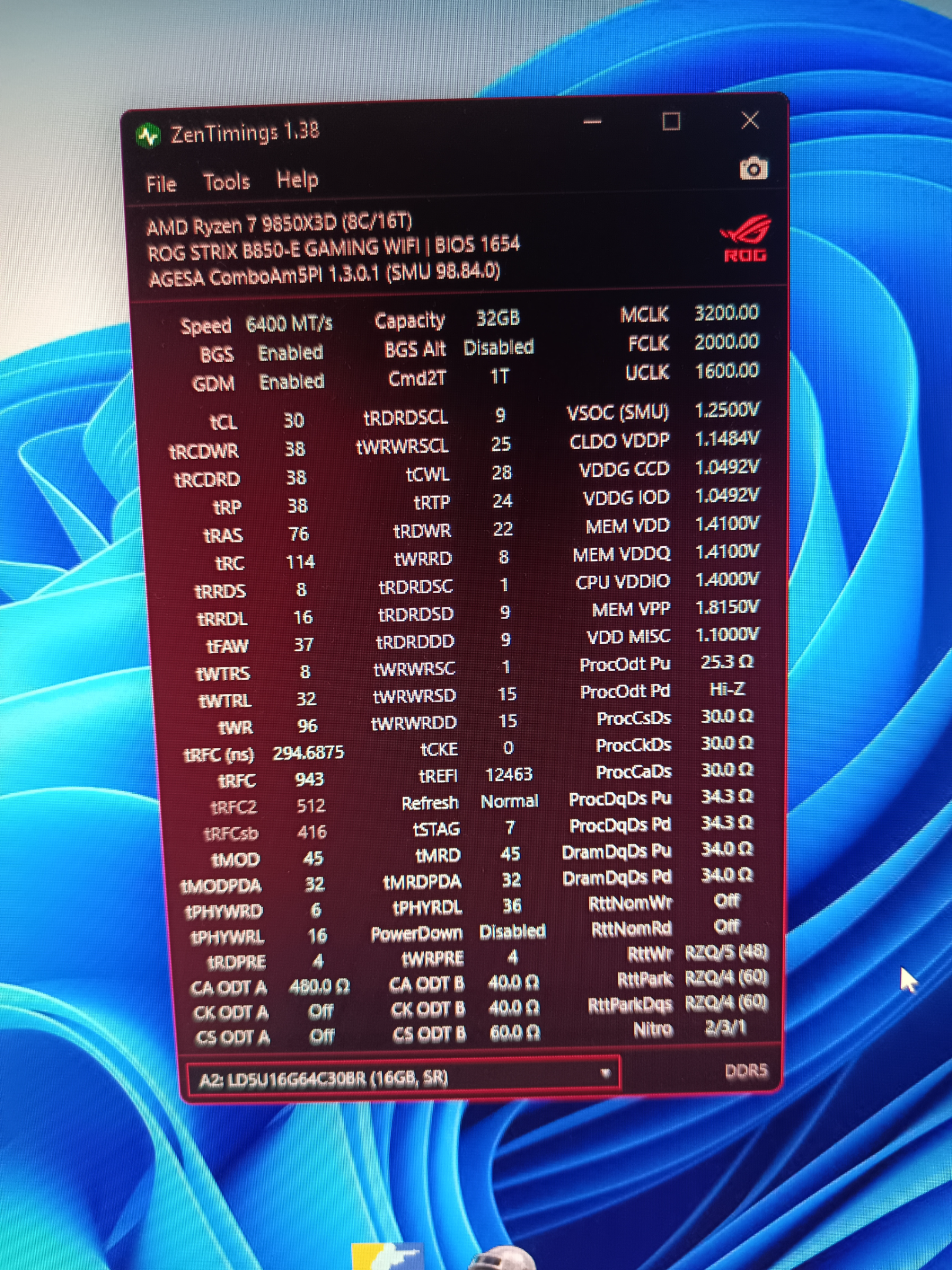
Task: Click the tRTP value 24
Action: click(x=502, y=500)
